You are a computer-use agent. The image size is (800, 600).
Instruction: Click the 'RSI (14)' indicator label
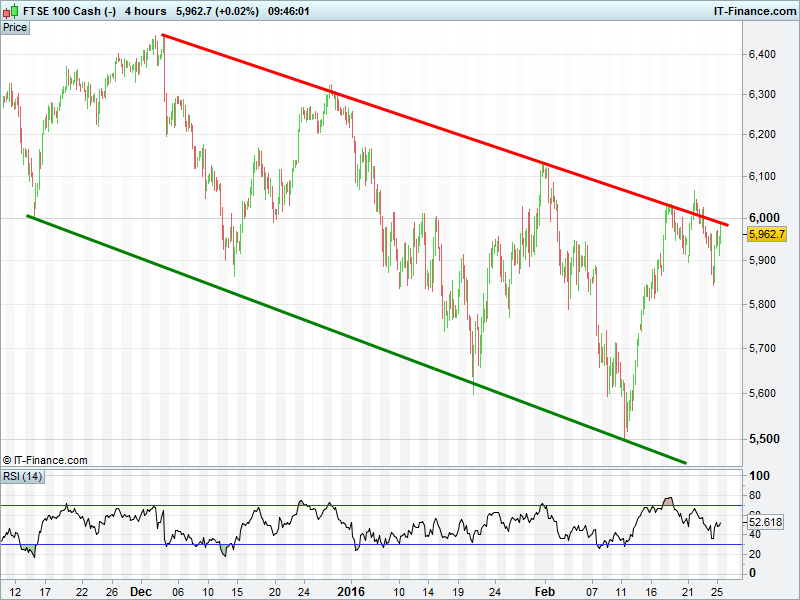point(22,477)
